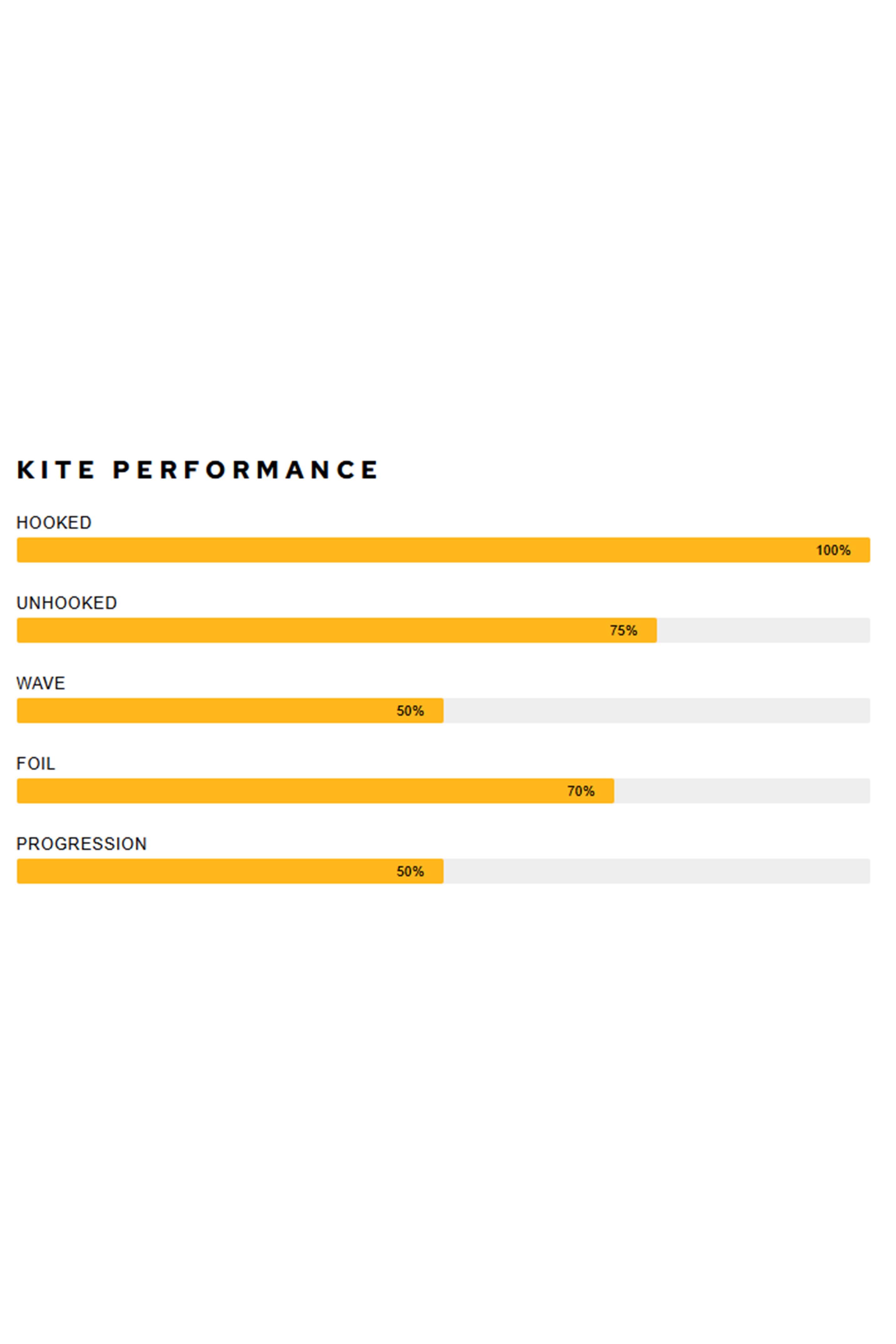Click the 50% value on the Progression bar

click(410, 871)
